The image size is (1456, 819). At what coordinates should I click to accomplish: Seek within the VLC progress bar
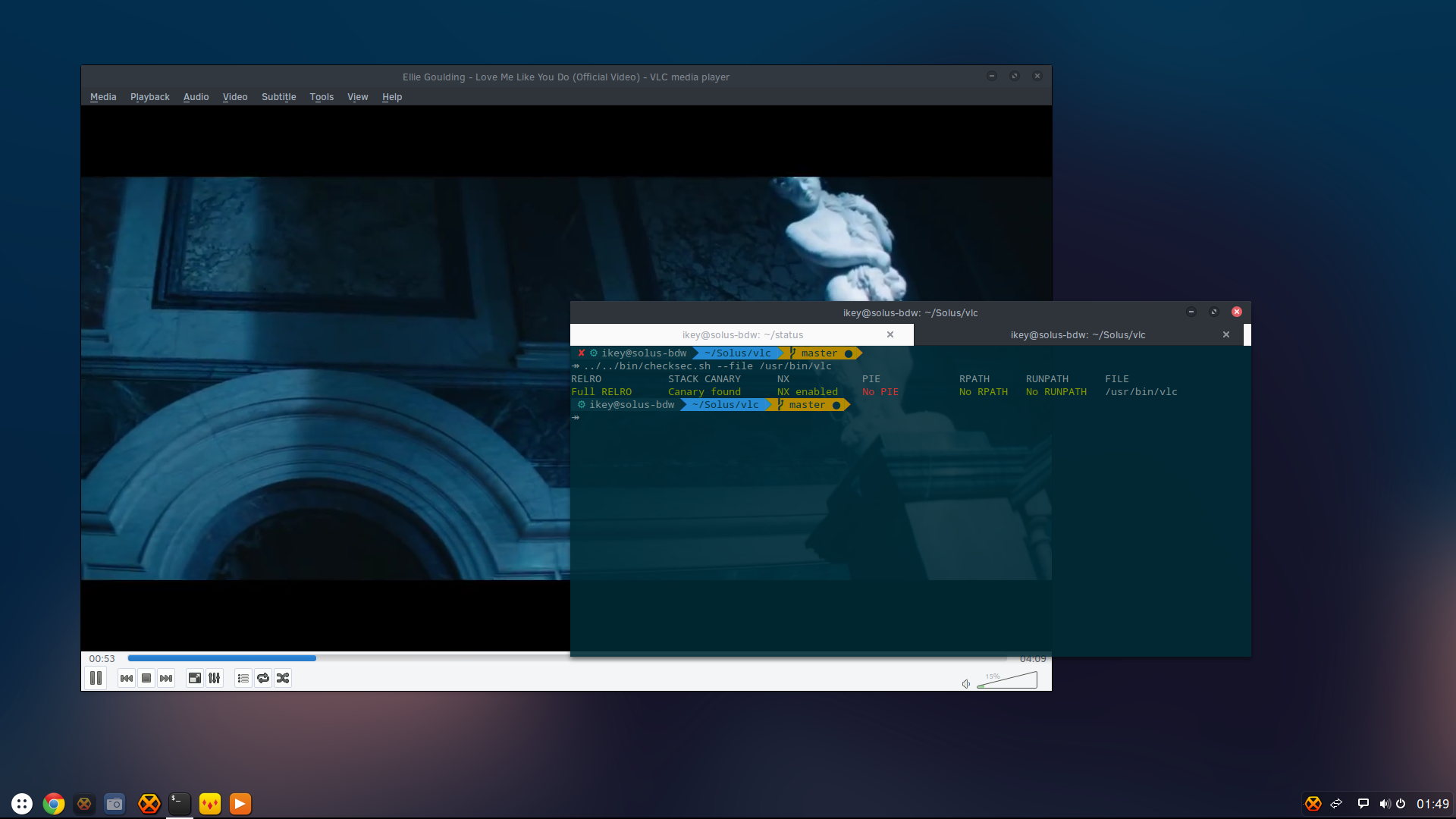tap(566, 658)
